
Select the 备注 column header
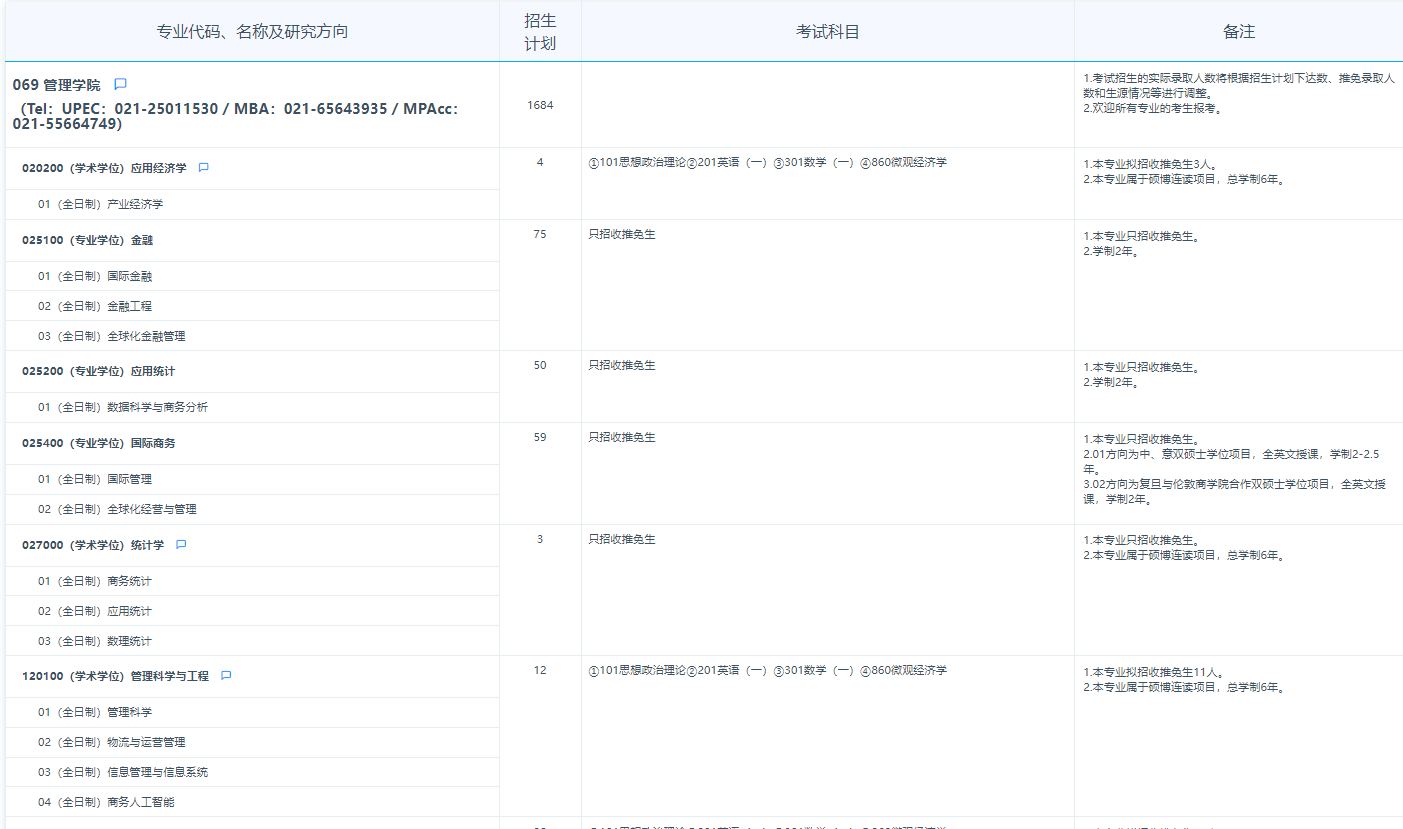[1238, 32]
